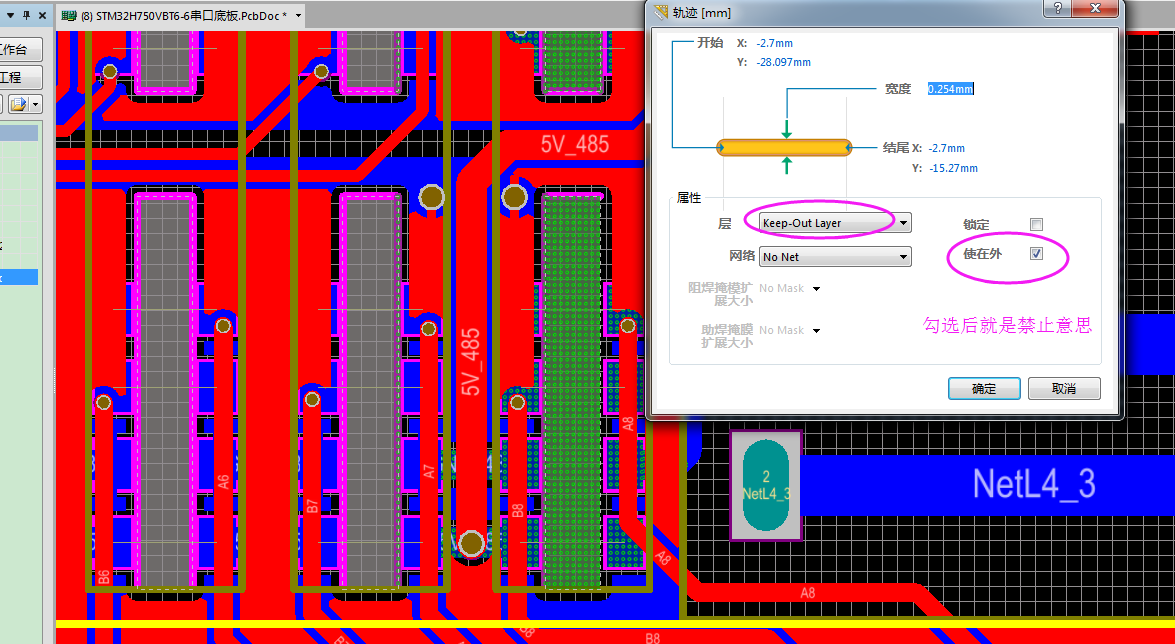Open the document tab list arrow
The height and width of the screenshot is (644, 1175).
click(x=299, y=16)
